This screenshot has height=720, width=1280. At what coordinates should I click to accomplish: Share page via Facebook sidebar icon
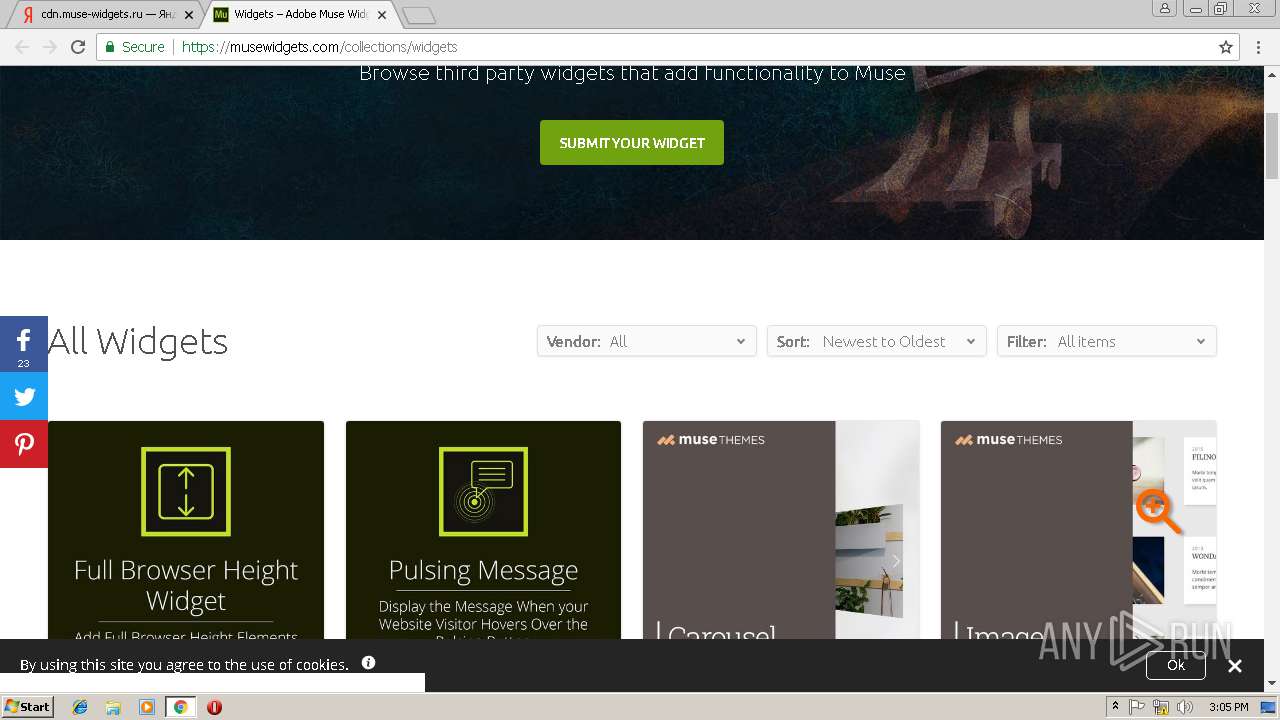click(23, 344)
